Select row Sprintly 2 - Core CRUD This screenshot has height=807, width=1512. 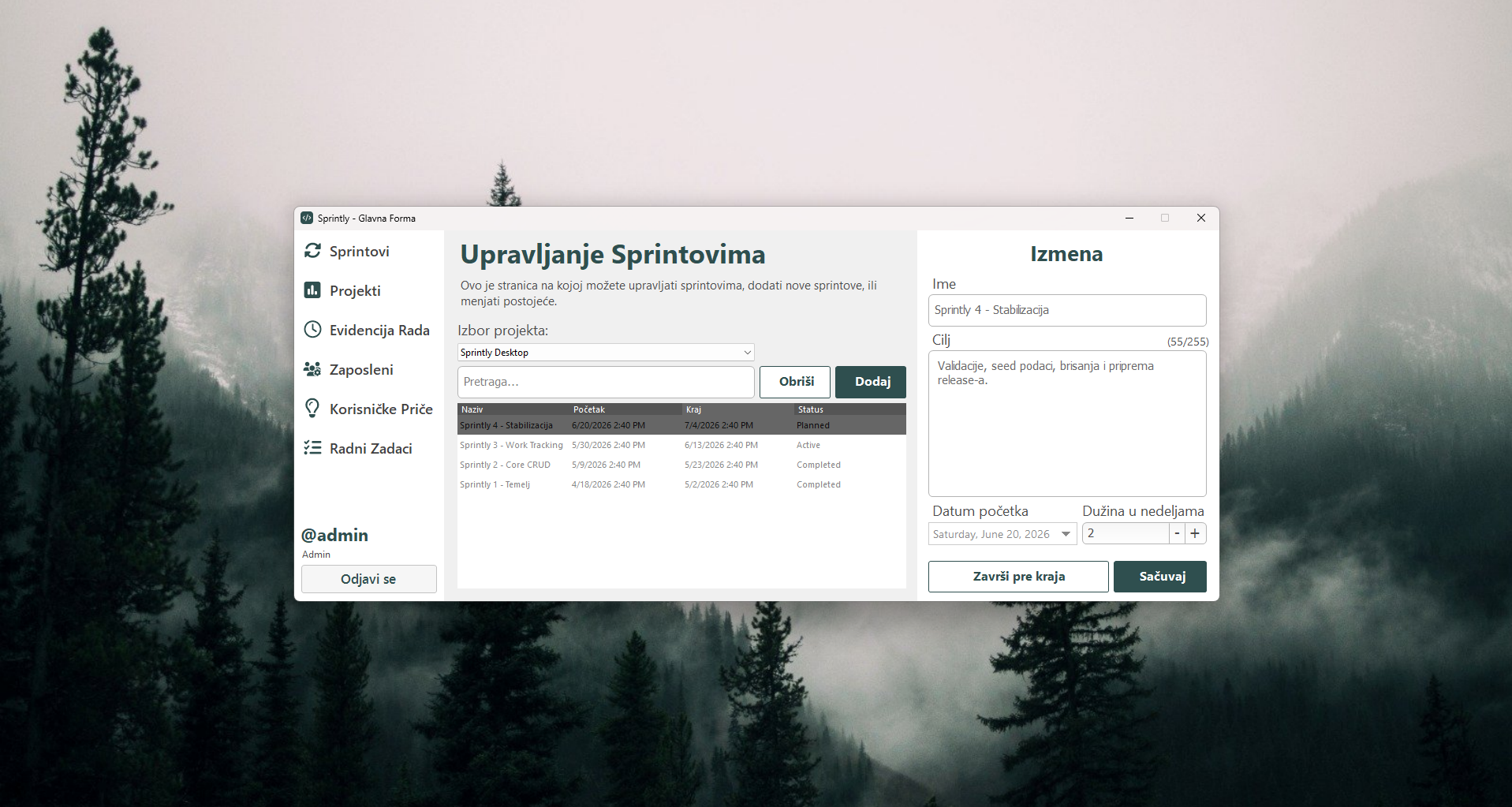681,465
